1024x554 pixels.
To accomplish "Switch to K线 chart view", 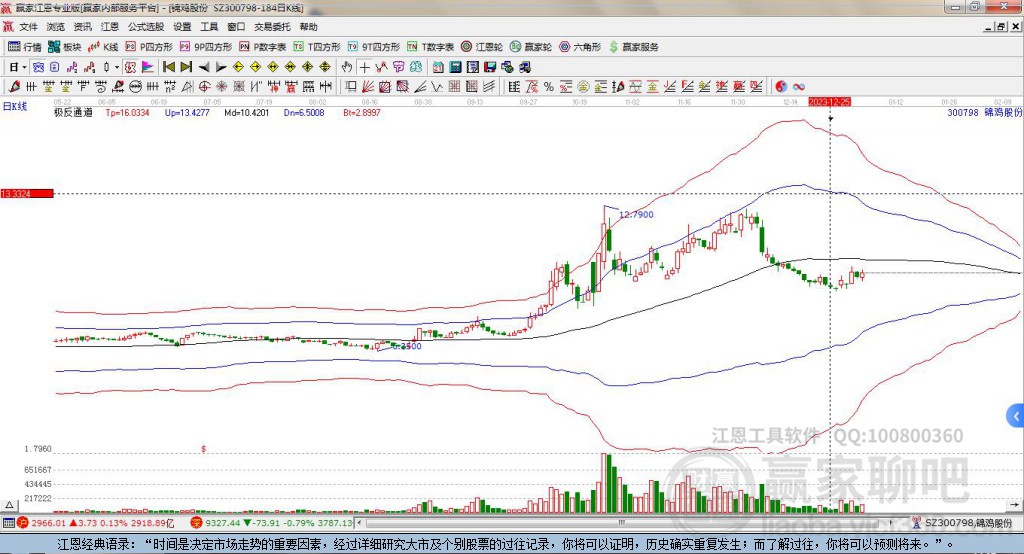I will coord(103,47).
